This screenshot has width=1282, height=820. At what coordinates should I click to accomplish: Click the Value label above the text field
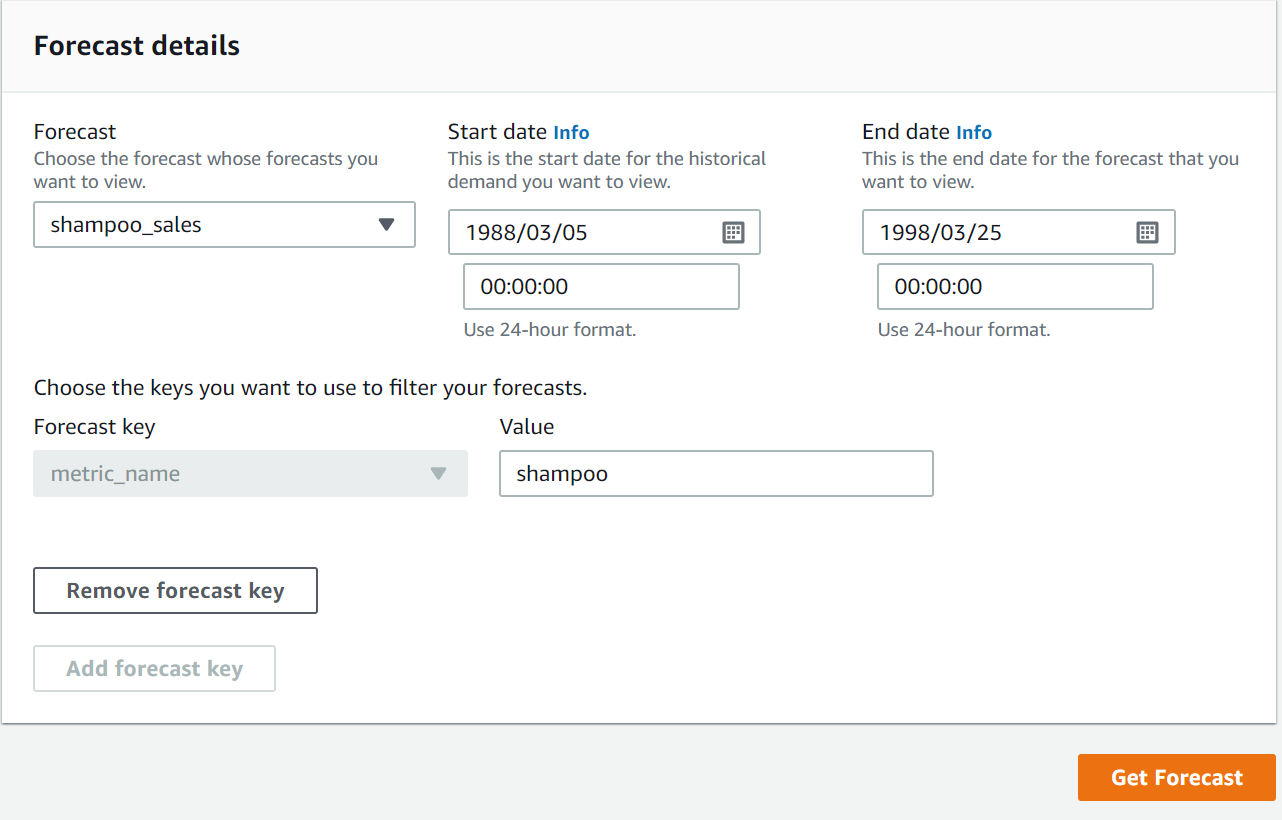[x=527, y=427]
